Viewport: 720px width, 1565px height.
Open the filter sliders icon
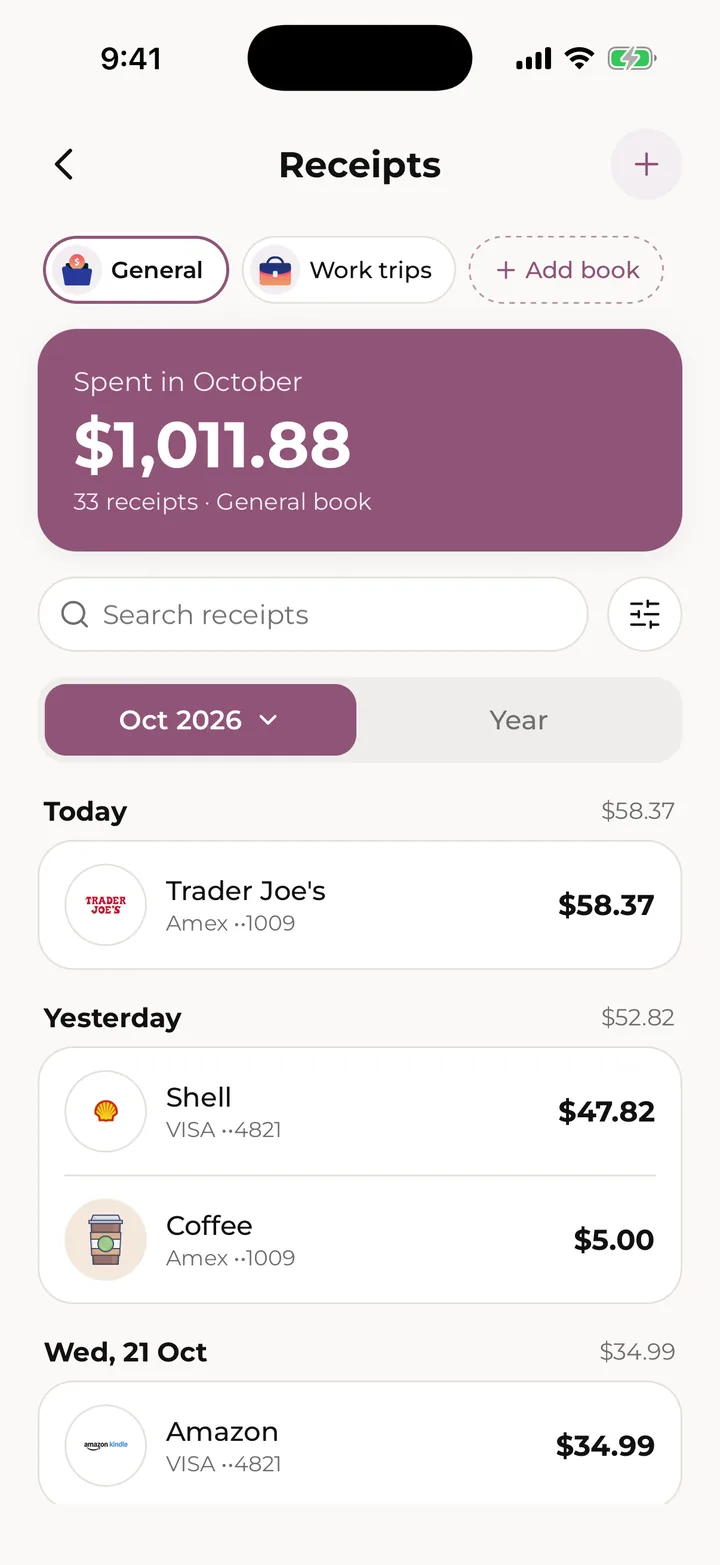coord(645,614)
